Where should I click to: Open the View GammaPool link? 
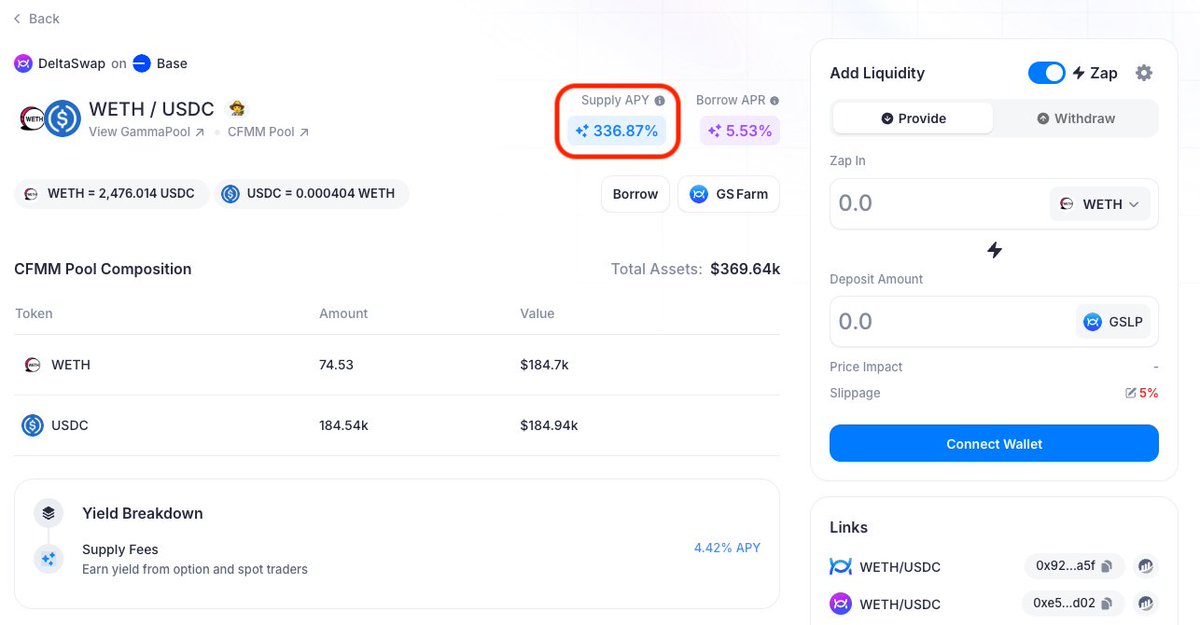[147, 132]
